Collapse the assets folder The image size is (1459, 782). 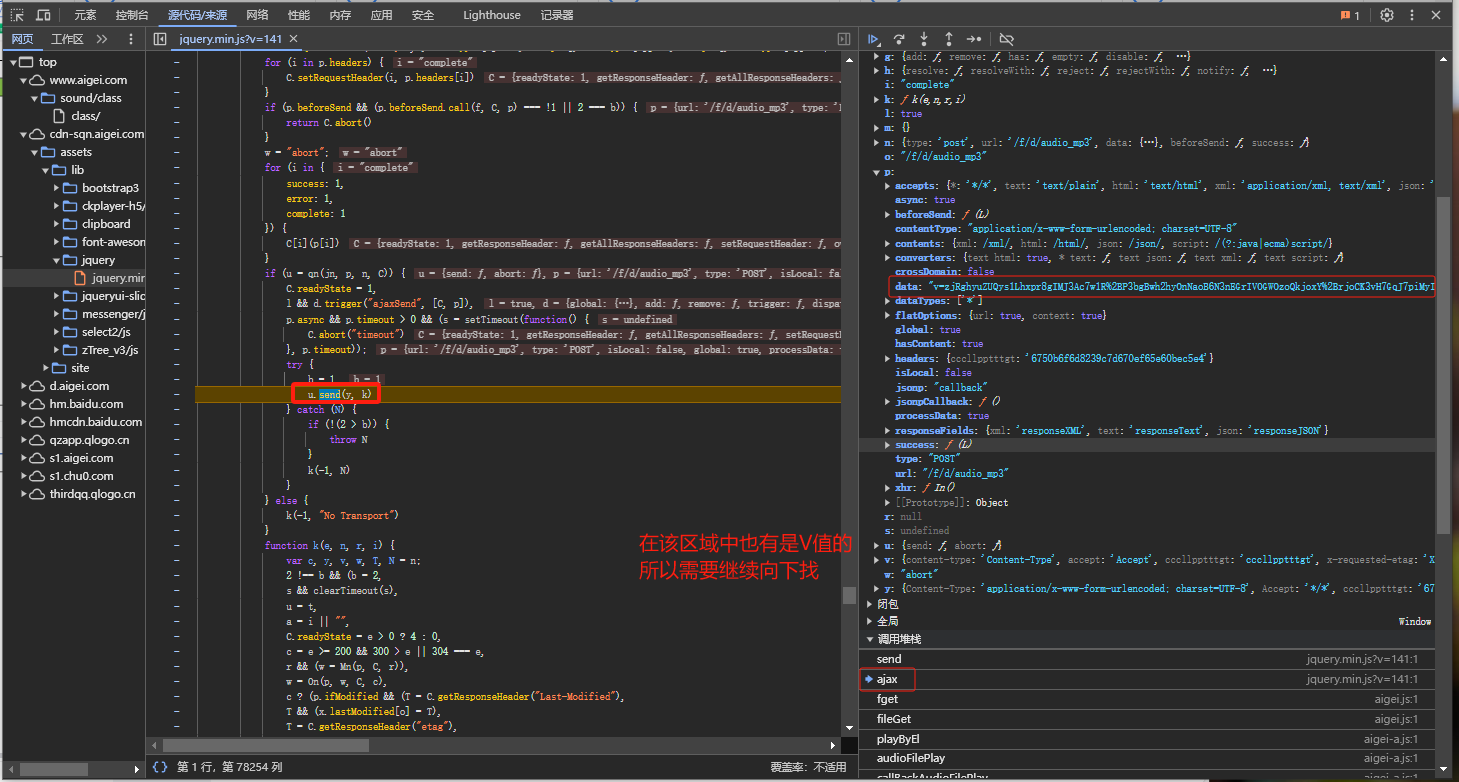(36, 152)
